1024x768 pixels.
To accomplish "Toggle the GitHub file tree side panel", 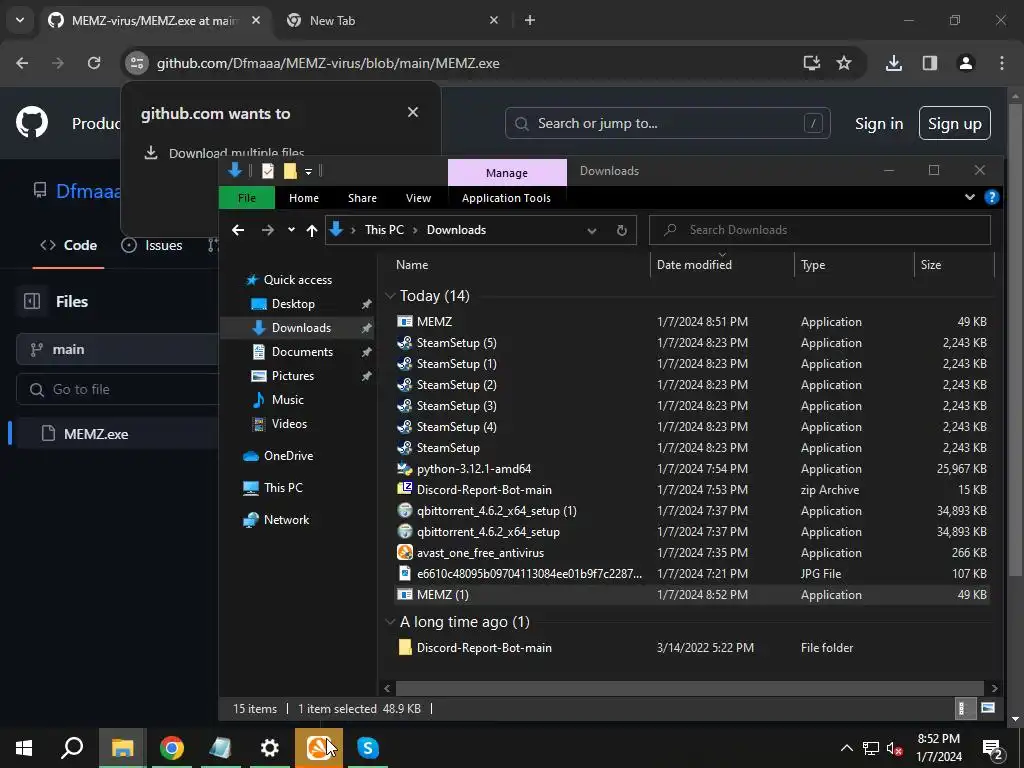I will (32, 301).
